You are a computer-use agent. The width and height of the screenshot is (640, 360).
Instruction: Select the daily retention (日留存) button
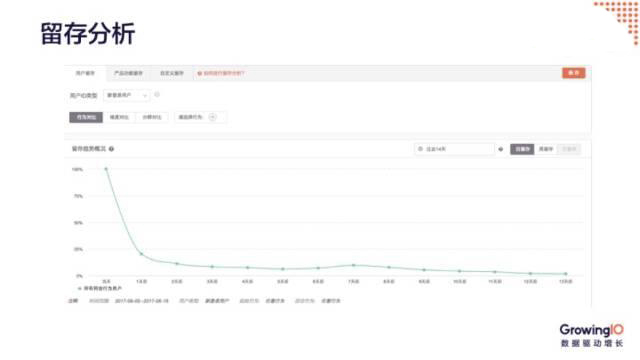[522, 149]
